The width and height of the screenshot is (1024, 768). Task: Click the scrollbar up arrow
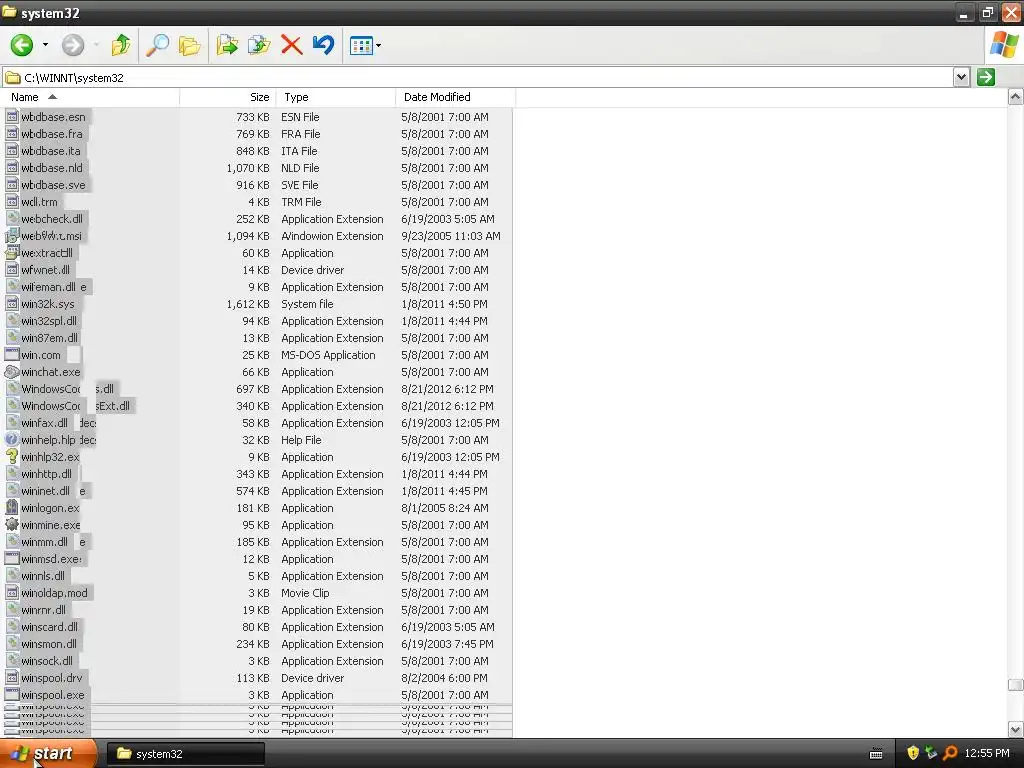pyautogui.click(x=1015, y=97)
